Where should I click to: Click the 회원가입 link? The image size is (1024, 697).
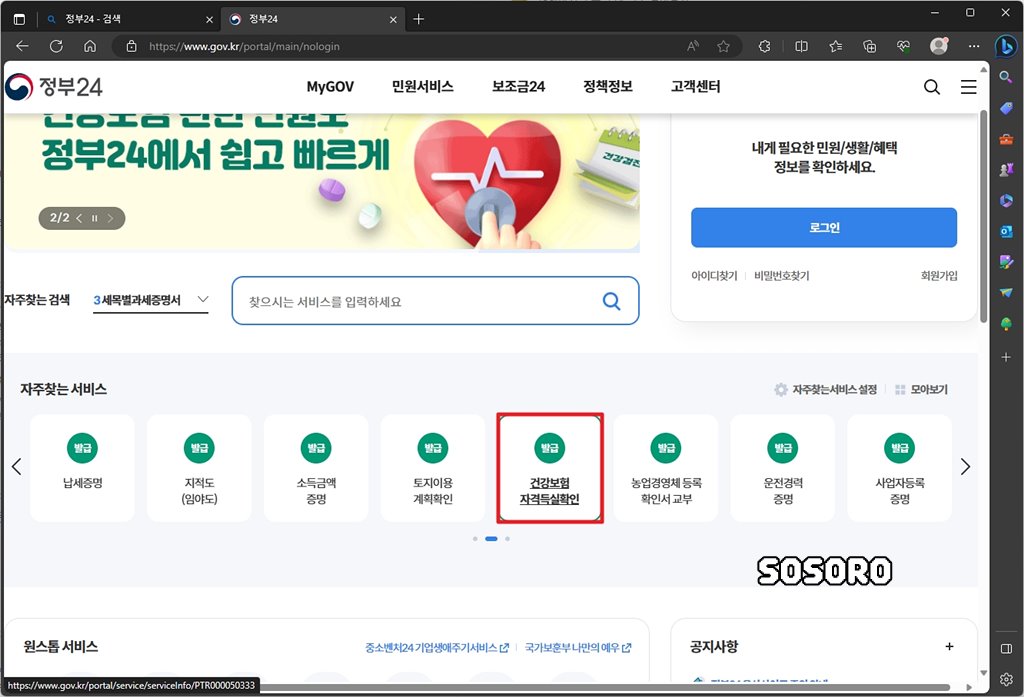click(x=939, y=276)
